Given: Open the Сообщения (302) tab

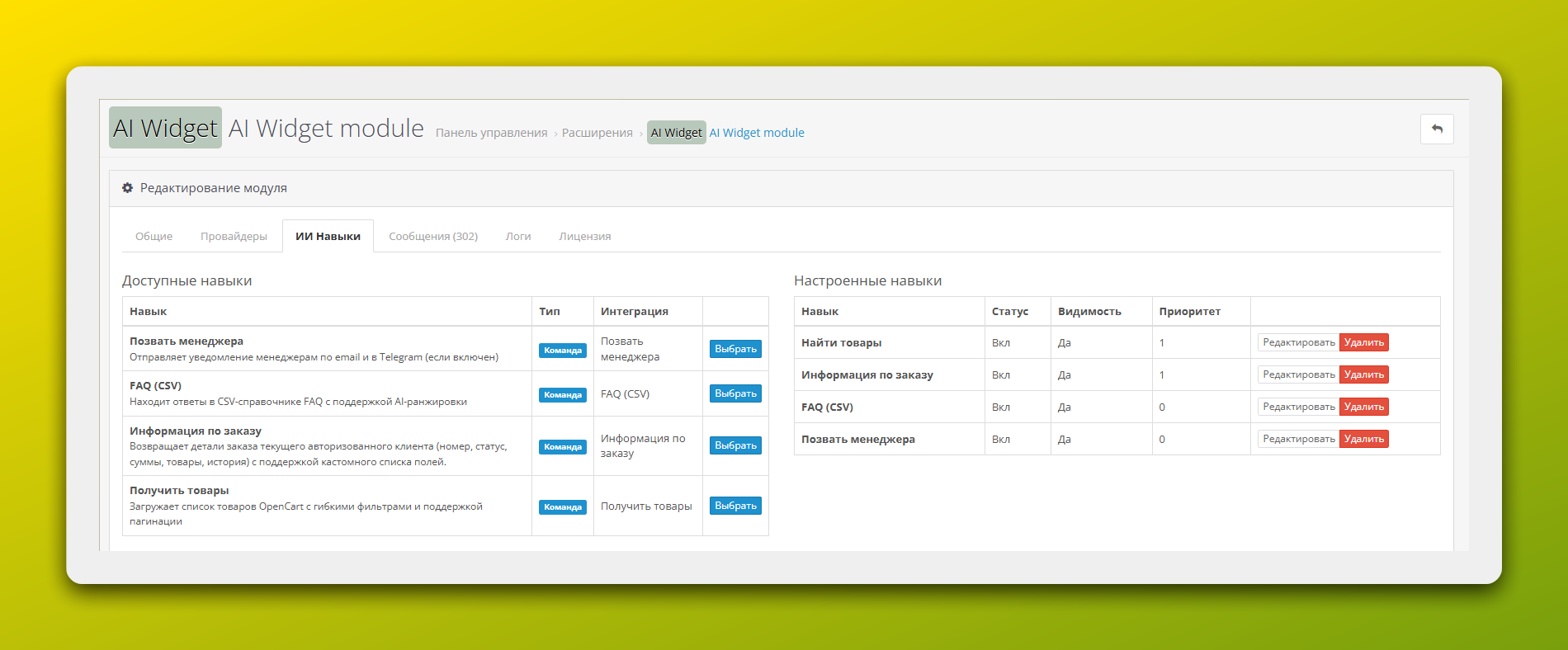Looking at the screenshot, I should pos(433,237).
